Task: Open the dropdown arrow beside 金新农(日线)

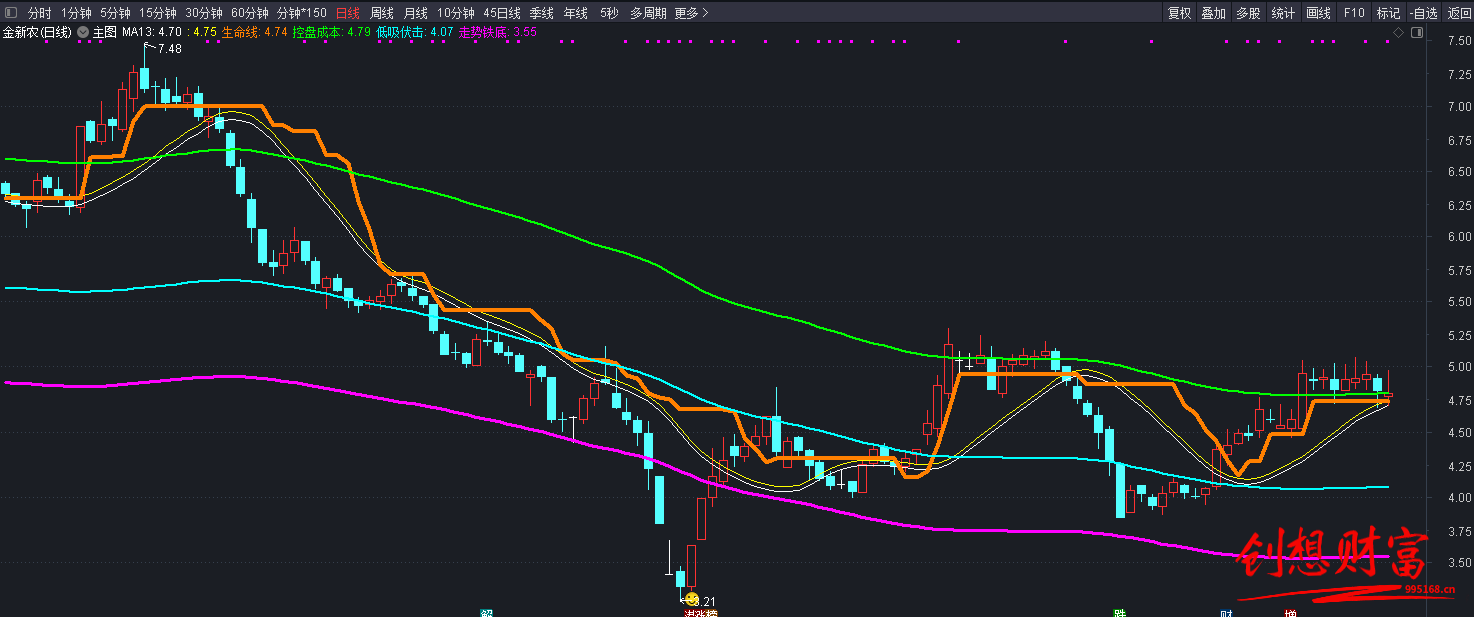Action: pyautogui.click(x=83, y=32)
